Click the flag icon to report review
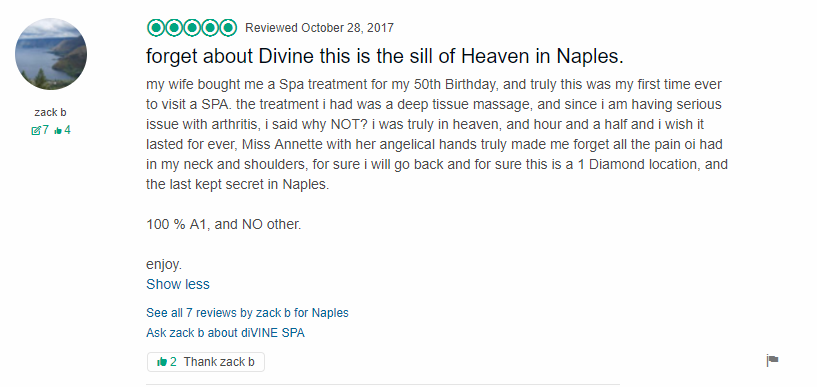Image resolution: width=817 pixels, height=387 pixels. 772,360
